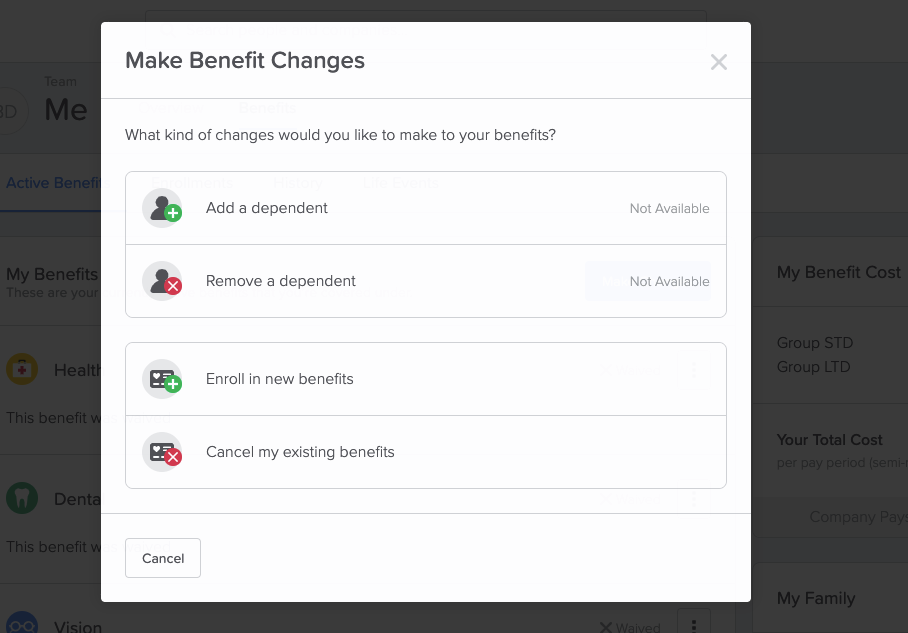Select the Add a dependent option

pos(426,208)
